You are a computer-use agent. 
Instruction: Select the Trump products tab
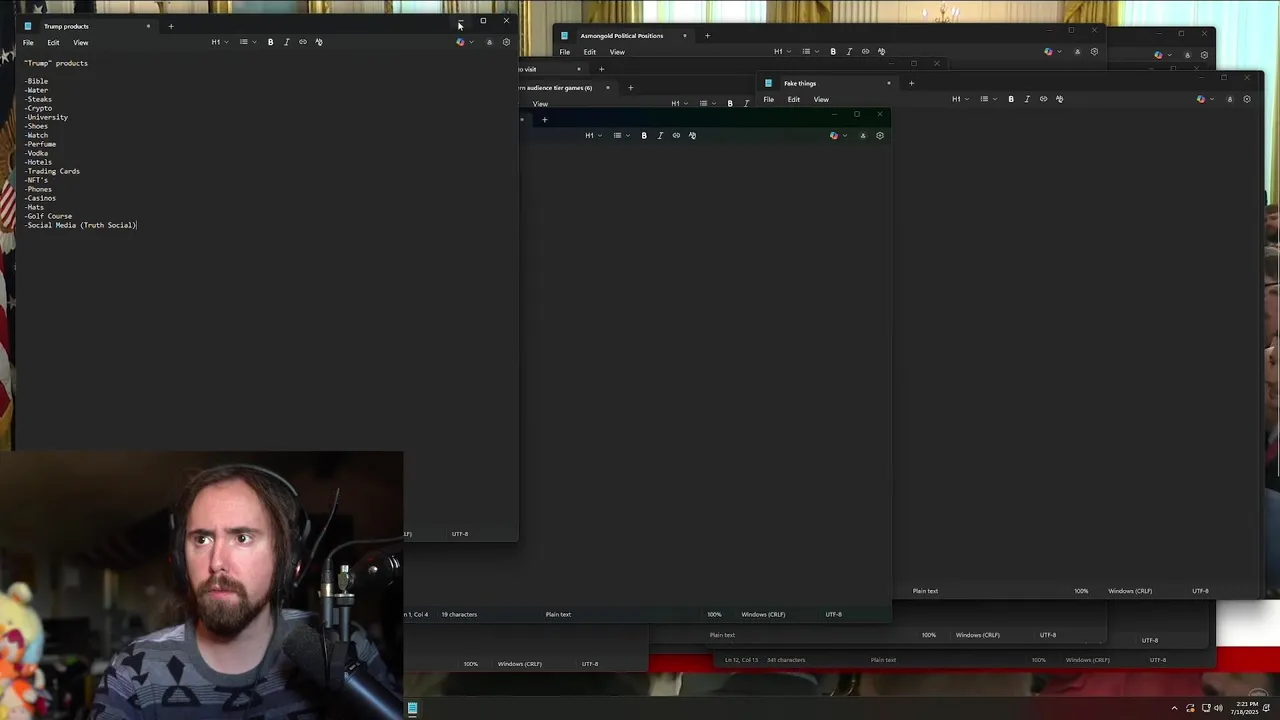click(x=88, y=26)
